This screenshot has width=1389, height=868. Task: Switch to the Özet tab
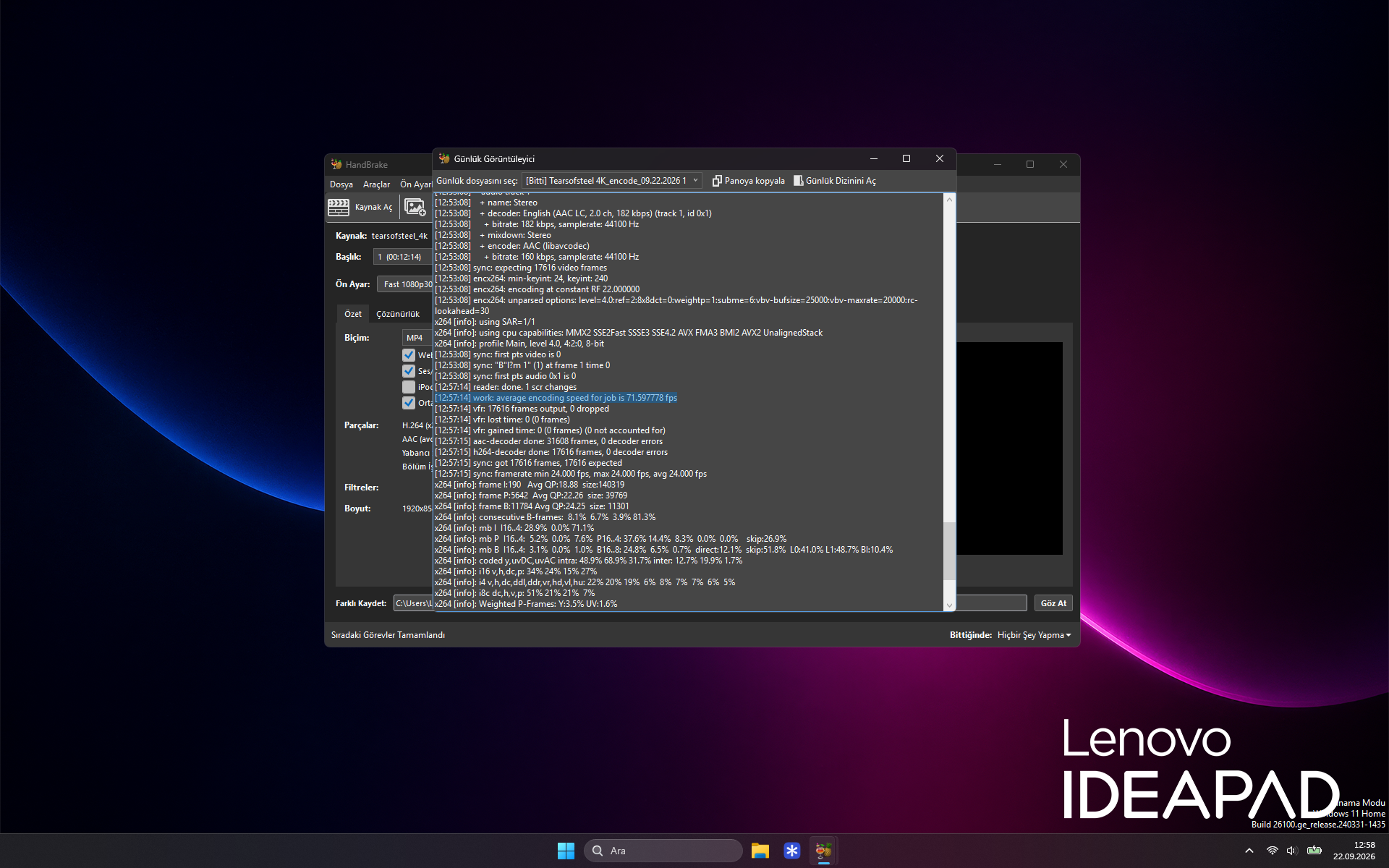coord(353,314)
